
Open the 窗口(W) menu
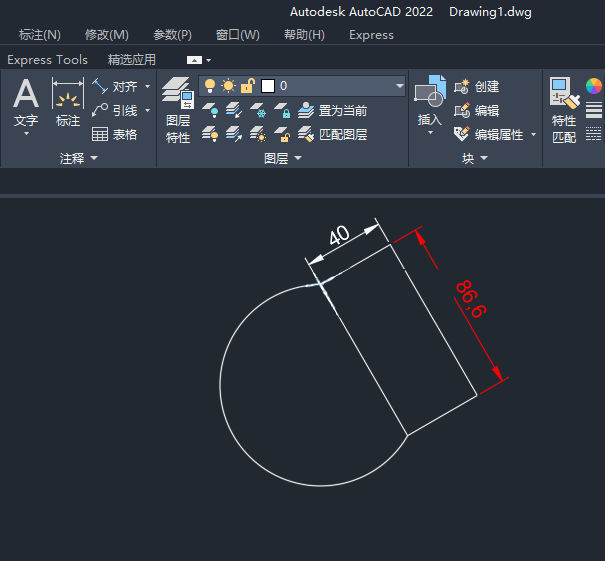pyautogui.click(x=238, y=35)
